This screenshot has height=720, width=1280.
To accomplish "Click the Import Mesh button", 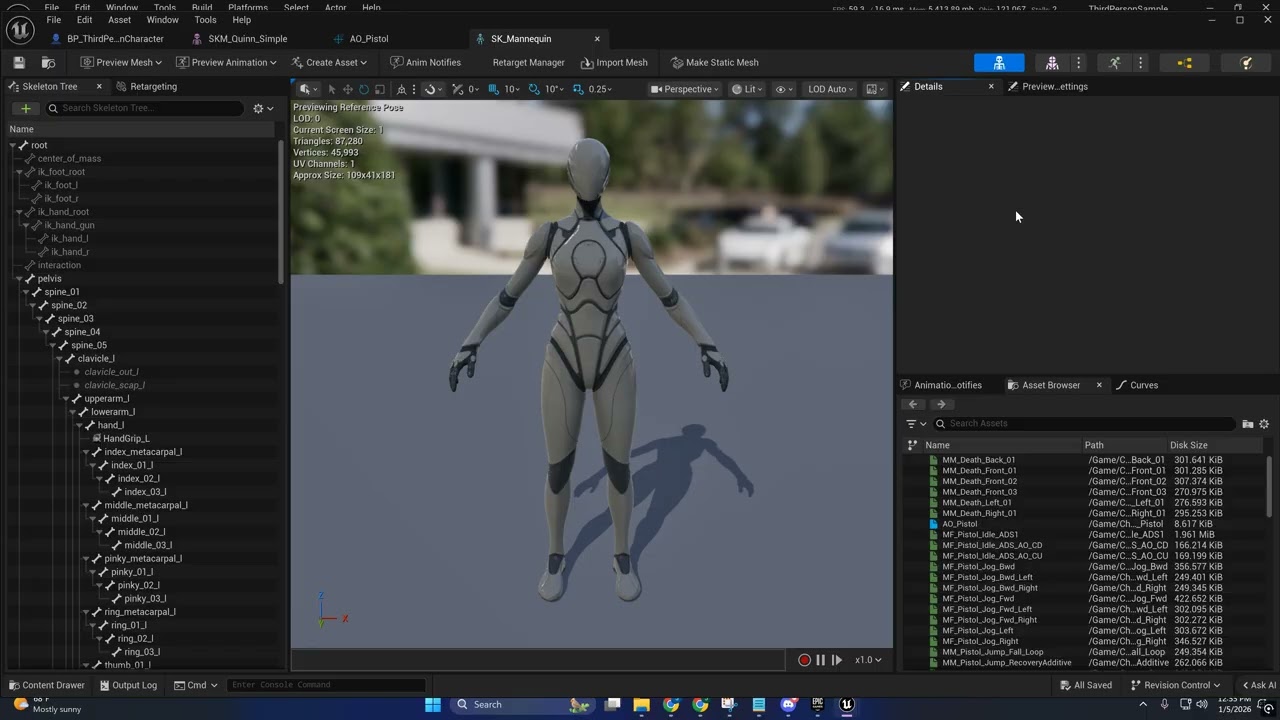I will (x=614, y=63).
